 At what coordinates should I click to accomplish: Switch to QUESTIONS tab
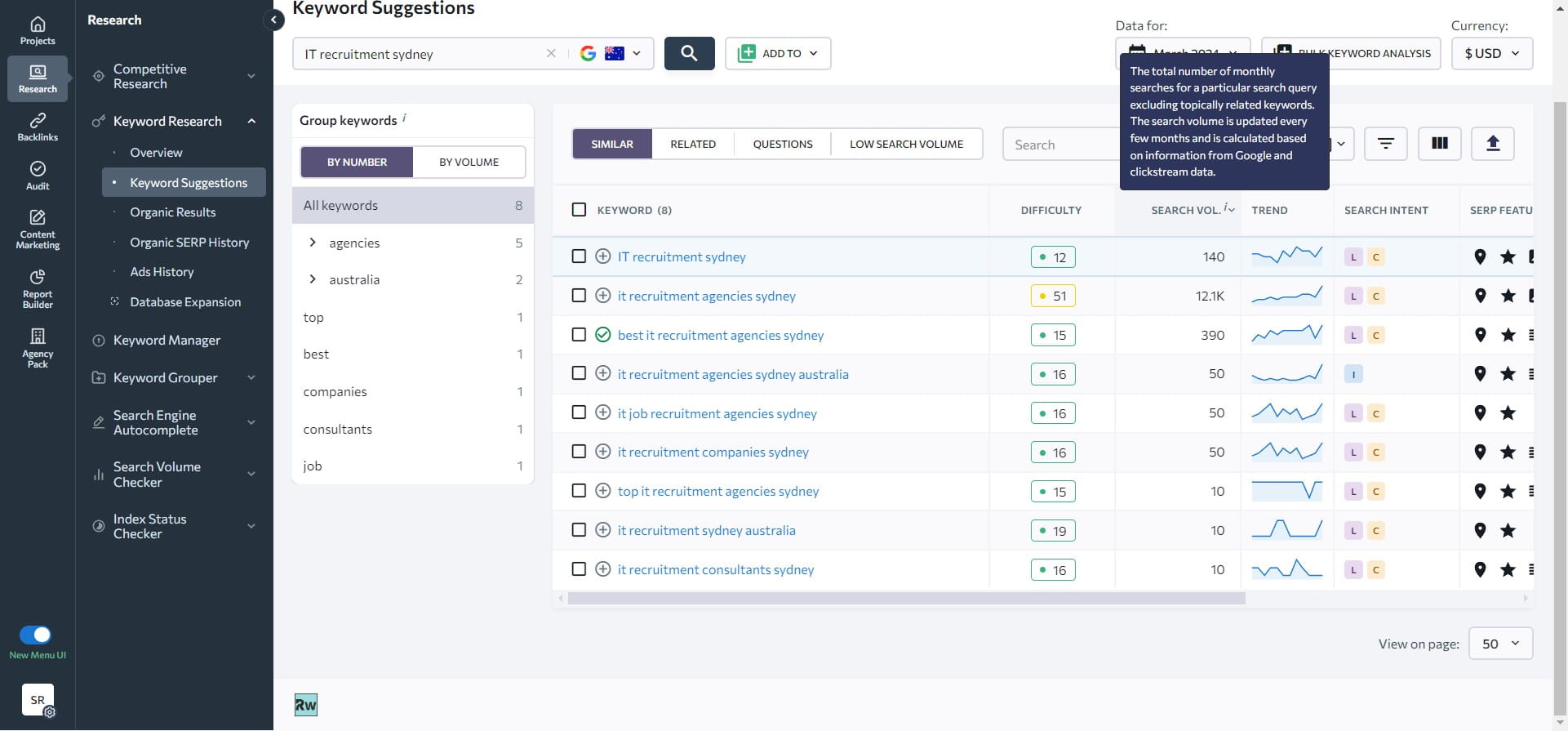click(783, 144)
